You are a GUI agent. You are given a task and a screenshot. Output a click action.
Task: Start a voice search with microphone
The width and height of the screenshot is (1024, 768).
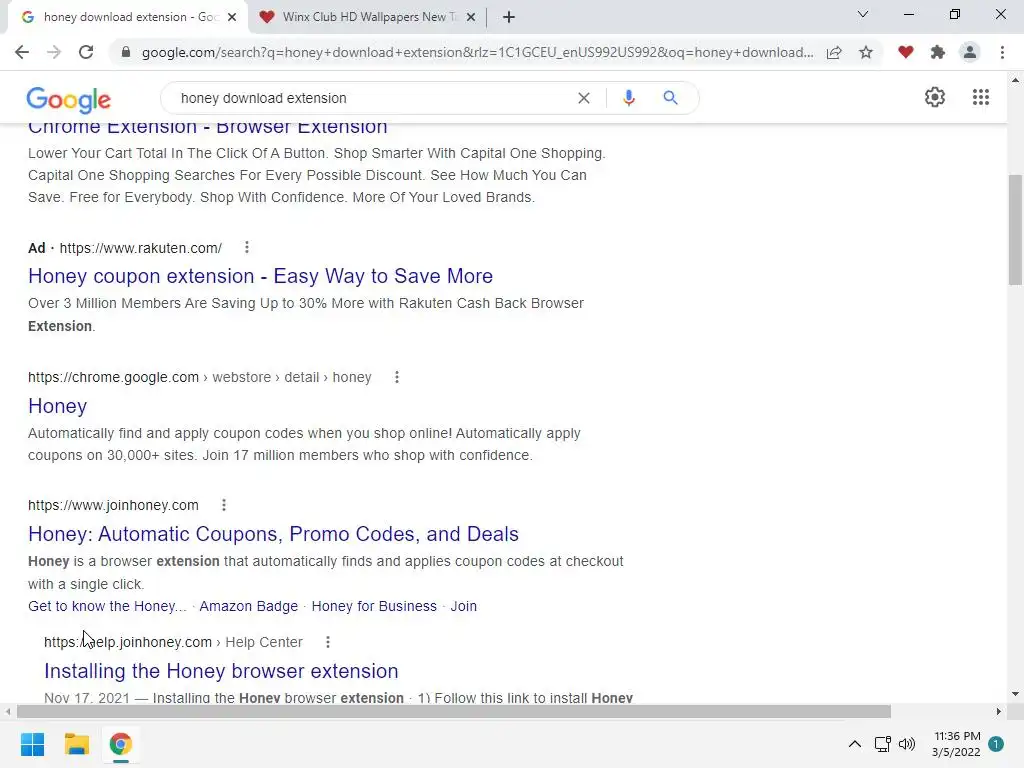628,98
